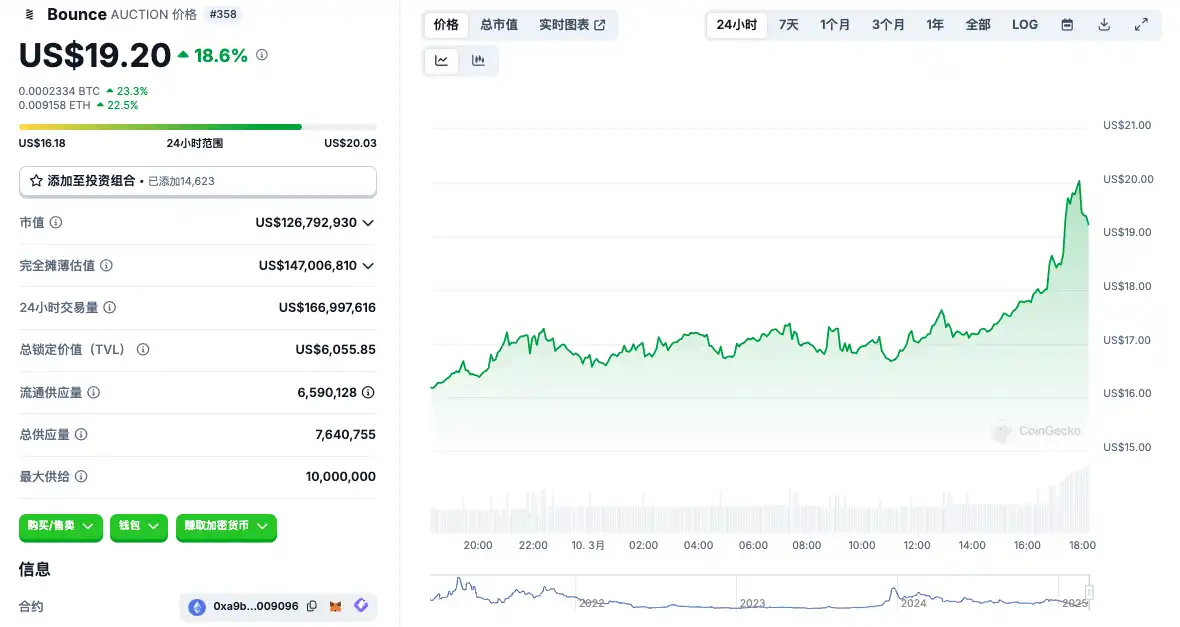Image resolution: width=1180 pixels, height=627 pixels.
Task: Expand the 市值 value chevron
Action: coord(368,223)
